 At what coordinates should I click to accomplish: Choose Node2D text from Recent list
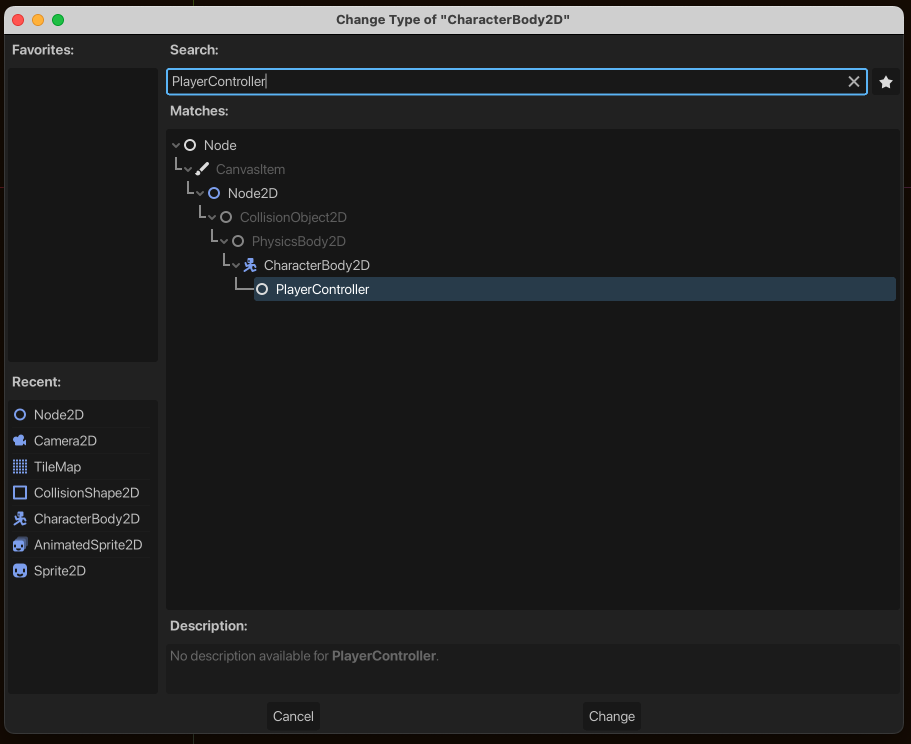(x=59, y=415)
